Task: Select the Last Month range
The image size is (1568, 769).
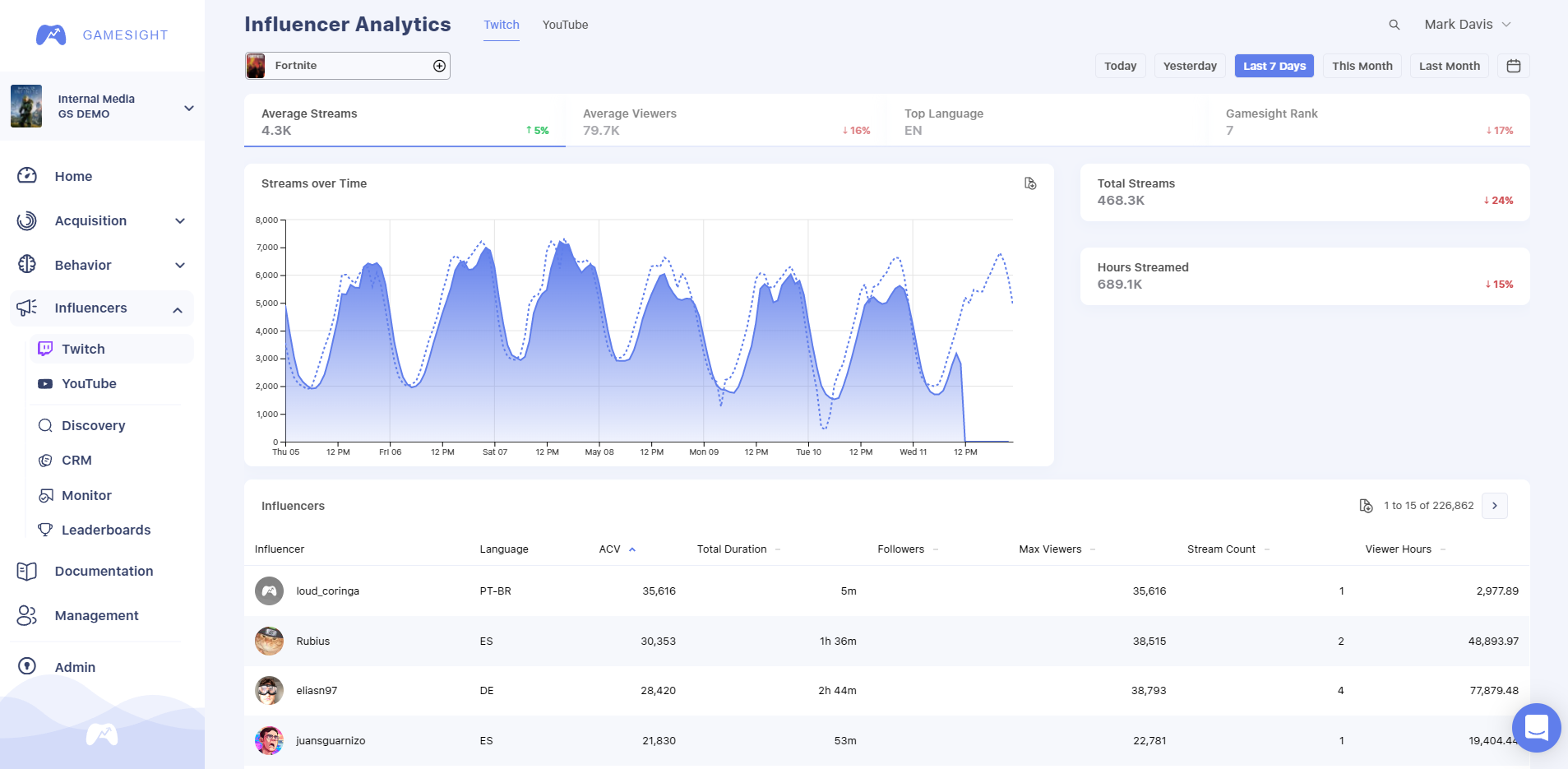Action: 1450,66
